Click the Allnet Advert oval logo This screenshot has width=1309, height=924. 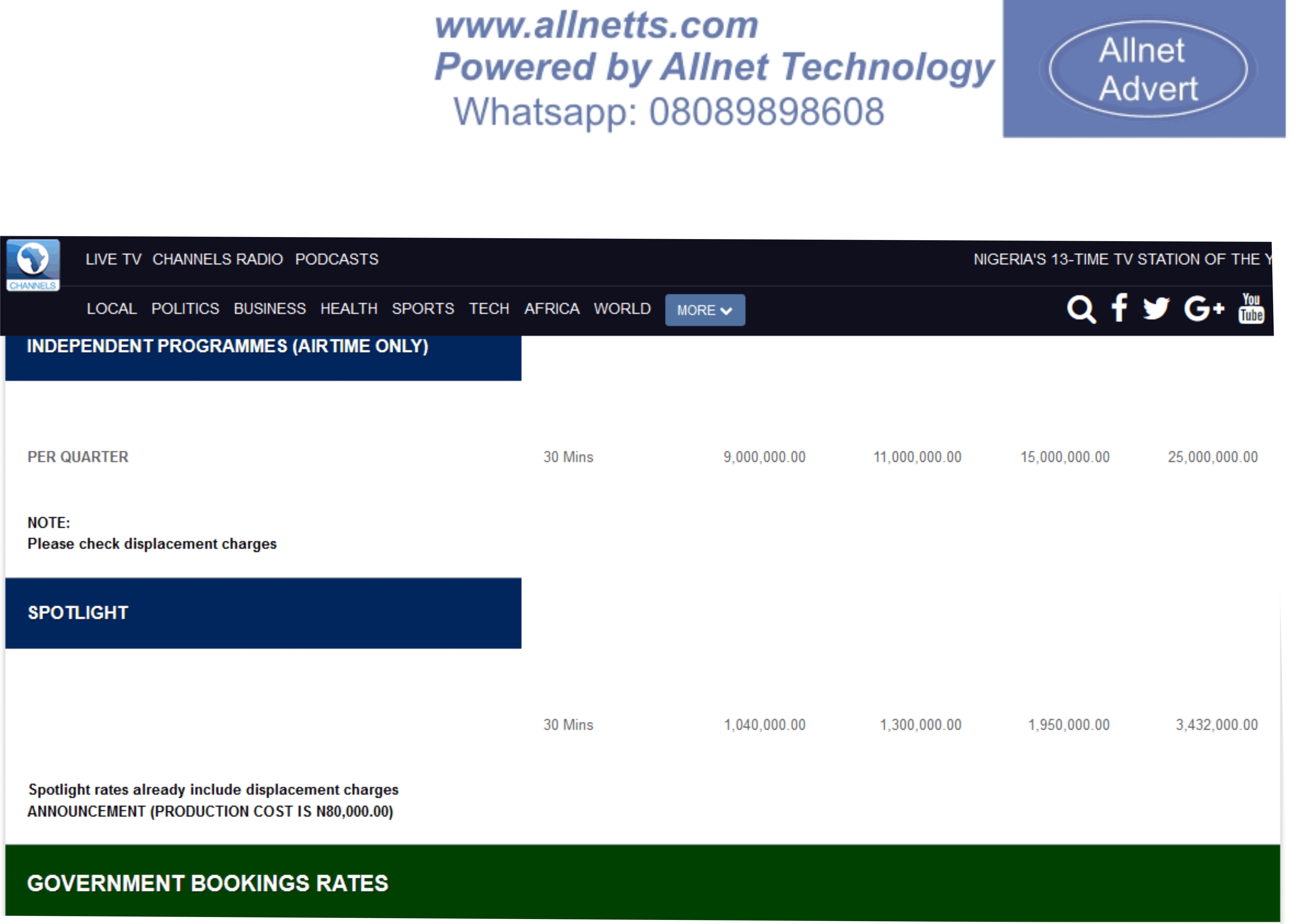[x=1148, y=69]
